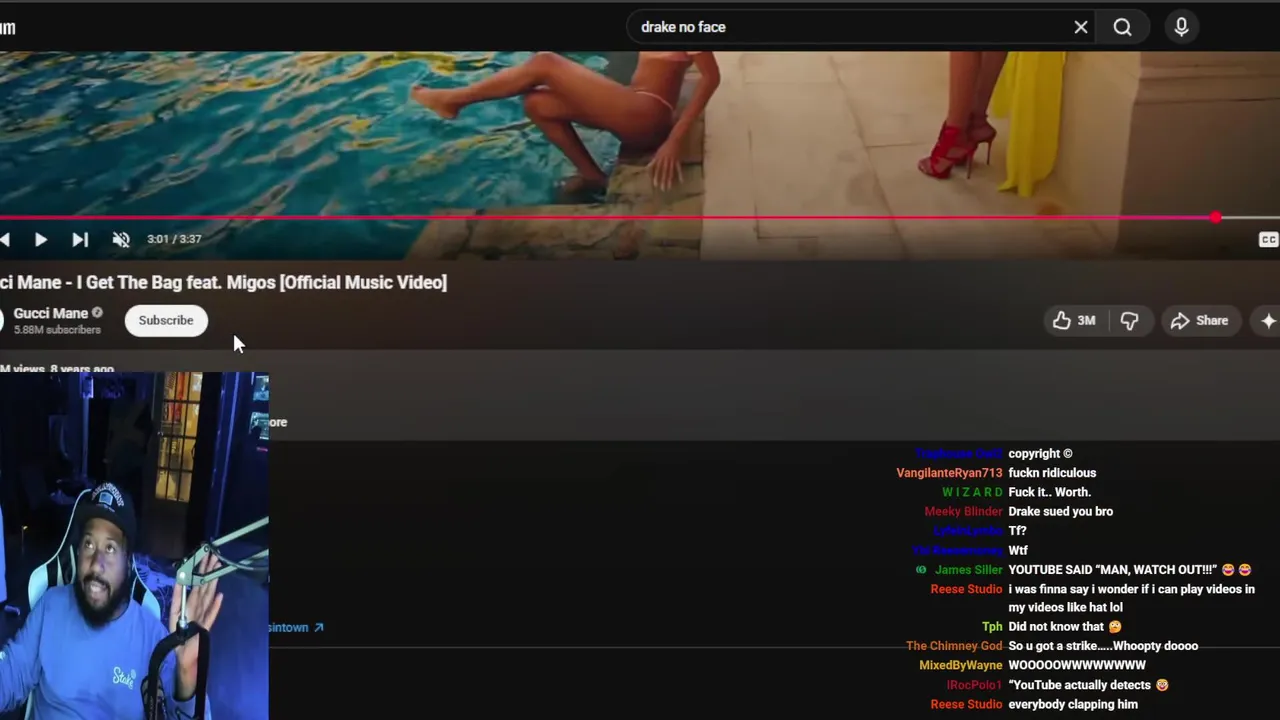The width and height of the screenshot is (1280, 720).
Task: Start voice search with the microphone icon
Action: 1181,27
